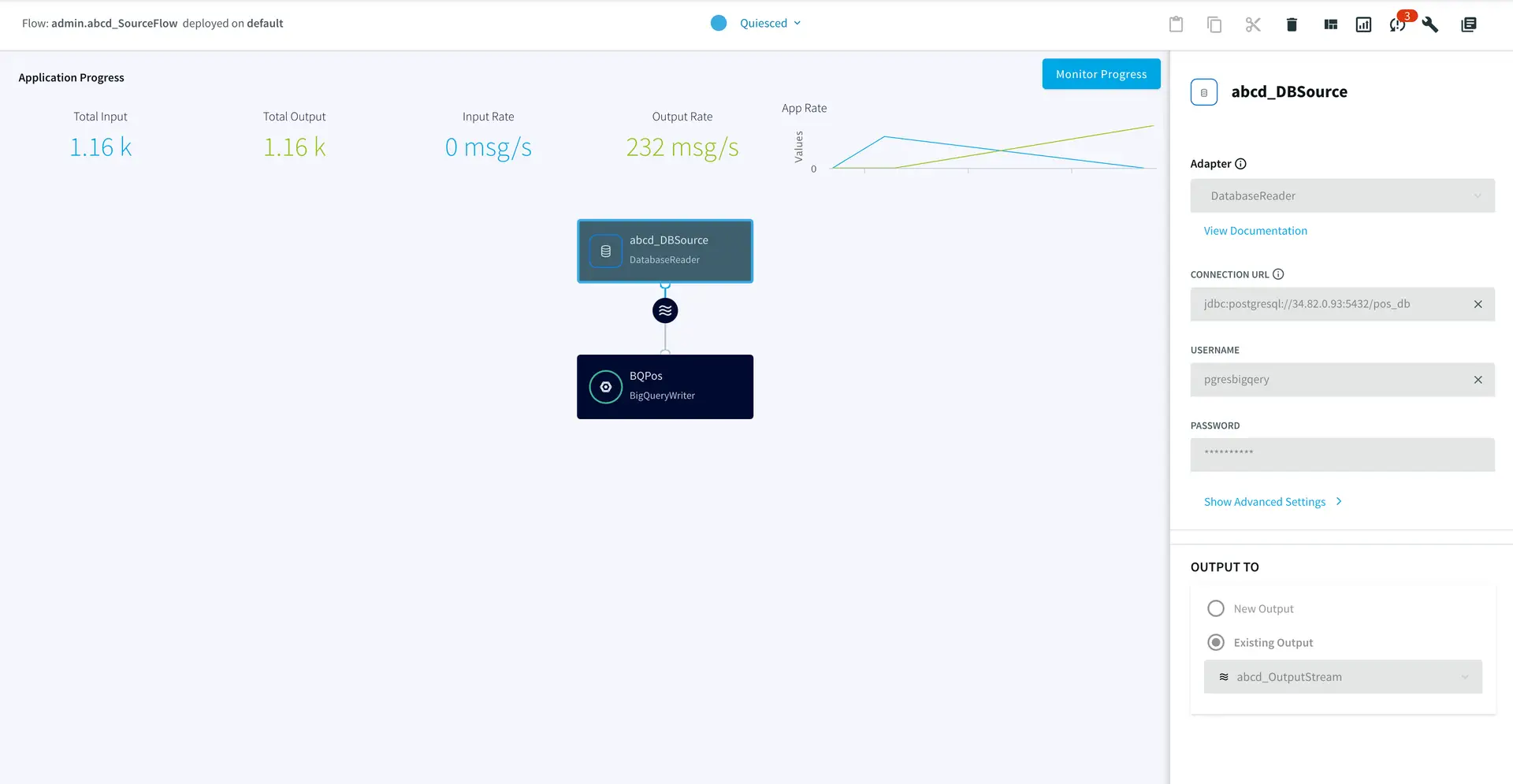1513x784 pixels.
Task: Expand the abcd_OutputStream dropdown
Action: tap(1342, 677)
